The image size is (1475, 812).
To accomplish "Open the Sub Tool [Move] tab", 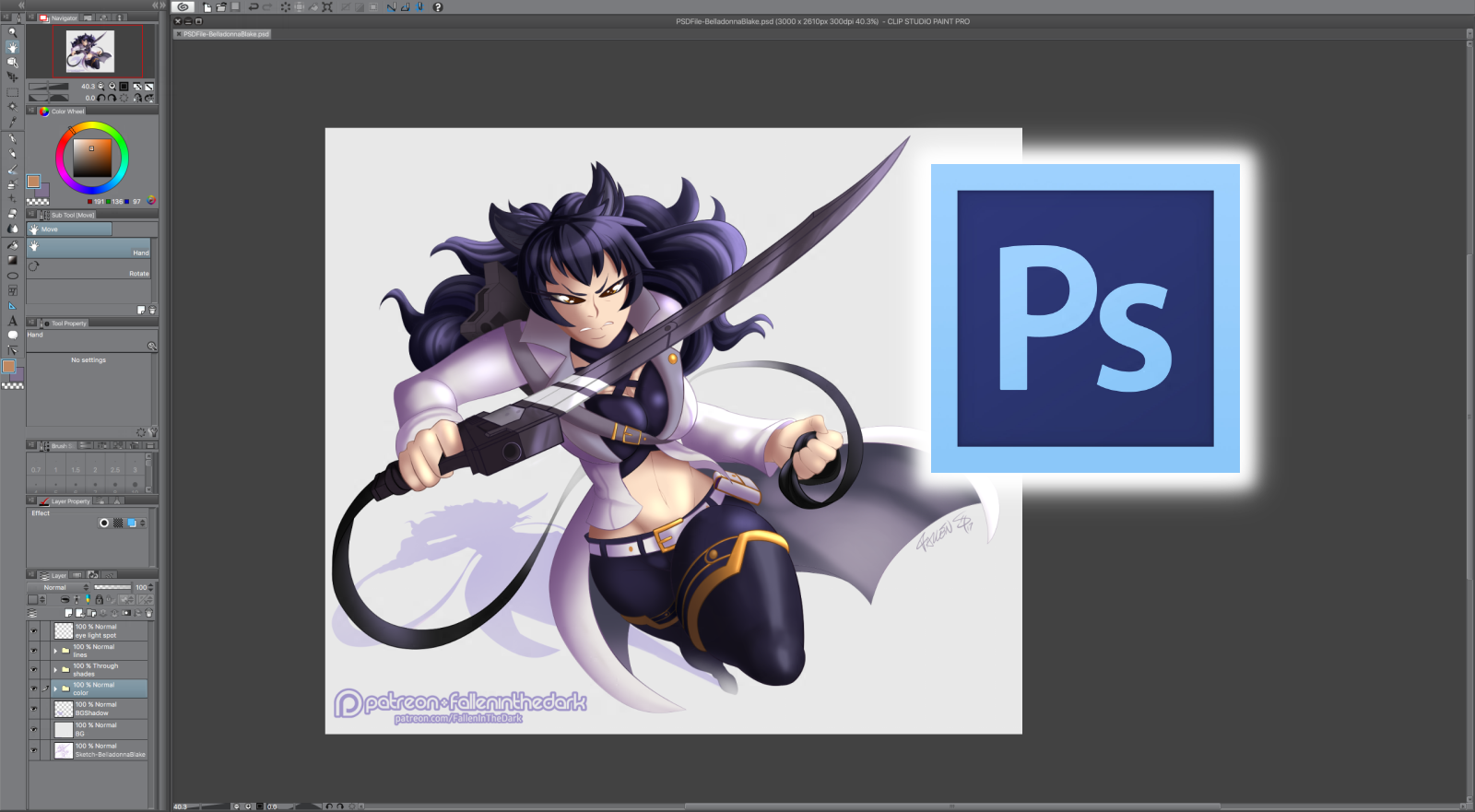I will pyautogui.click(x=68, y=215).
